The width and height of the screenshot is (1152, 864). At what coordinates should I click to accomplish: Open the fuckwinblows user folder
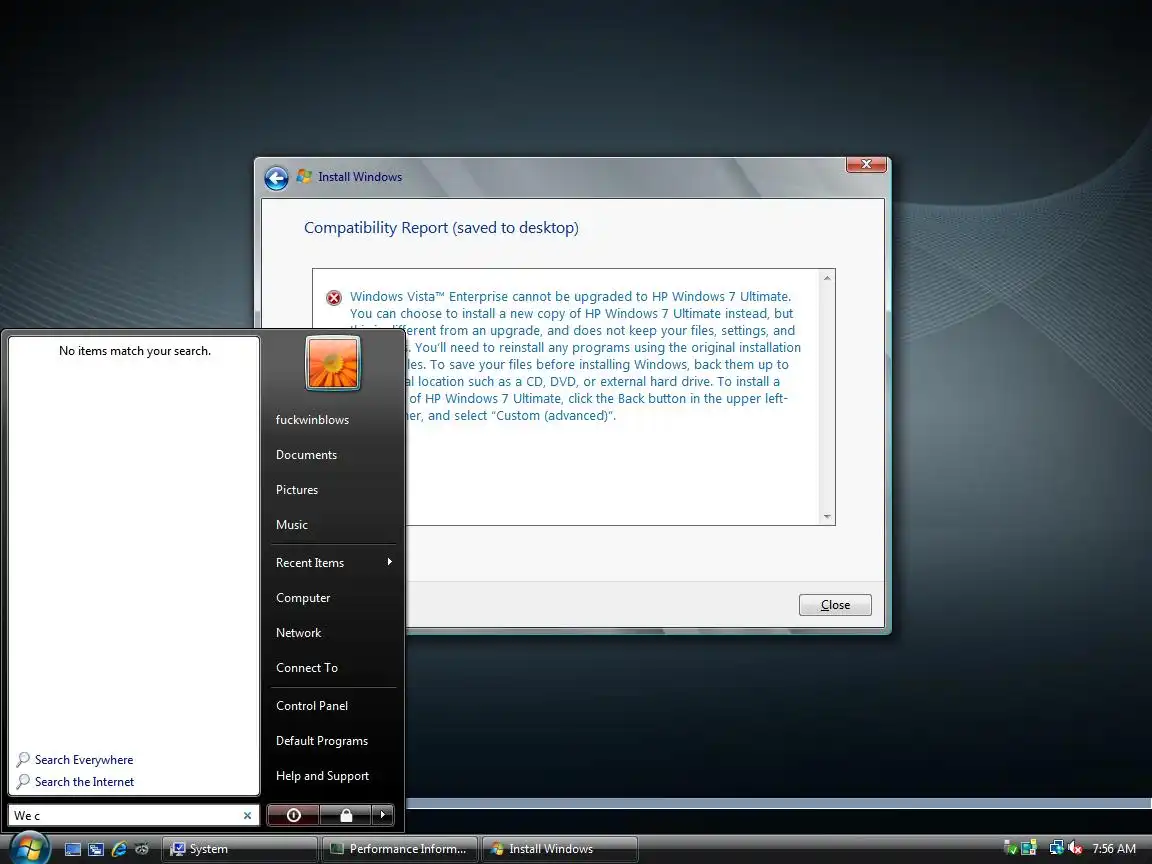(x=312, y=420)
